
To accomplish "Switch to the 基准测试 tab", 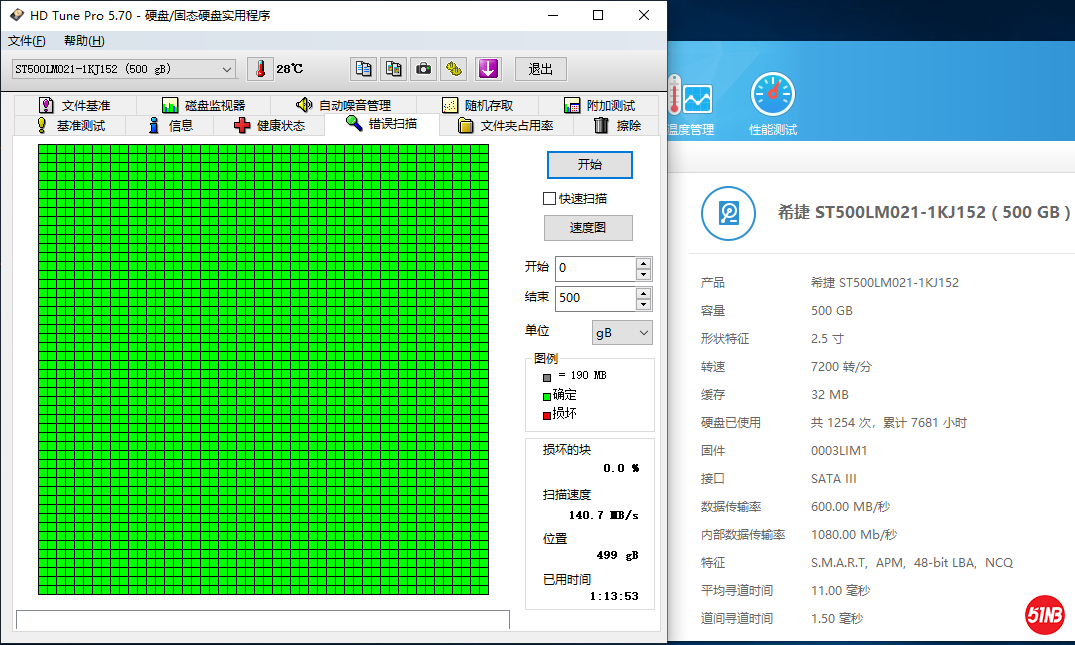I will pyautogui.click(x=70, y=125).
